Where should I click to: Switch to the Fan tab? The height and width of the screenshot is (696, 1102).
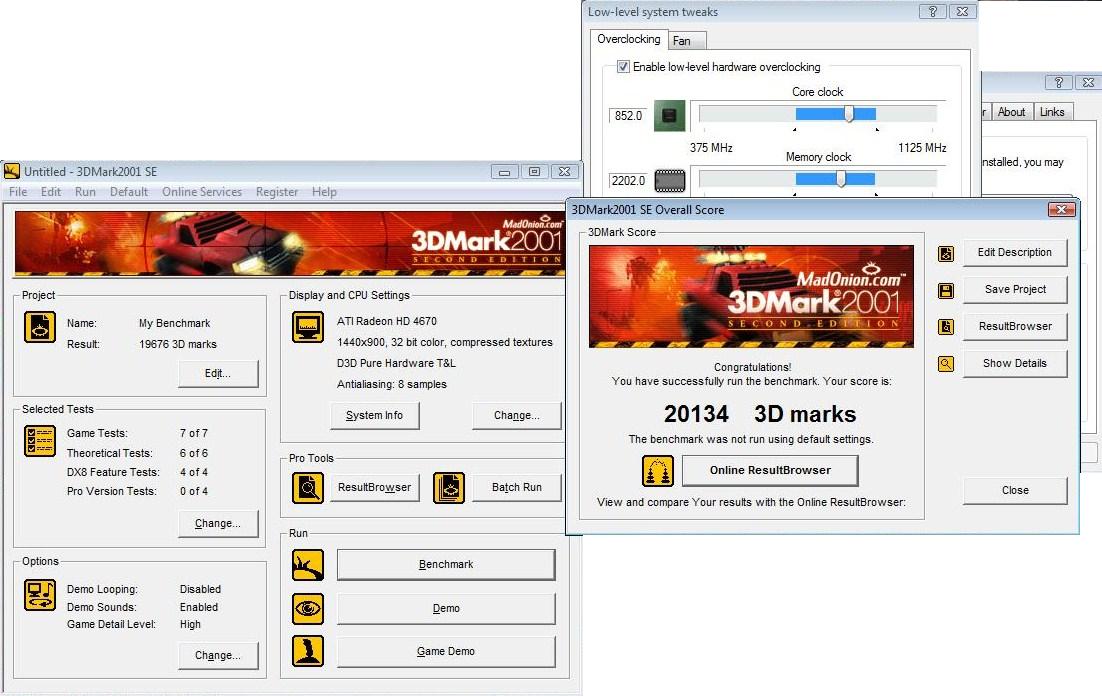tap(681, 41)
